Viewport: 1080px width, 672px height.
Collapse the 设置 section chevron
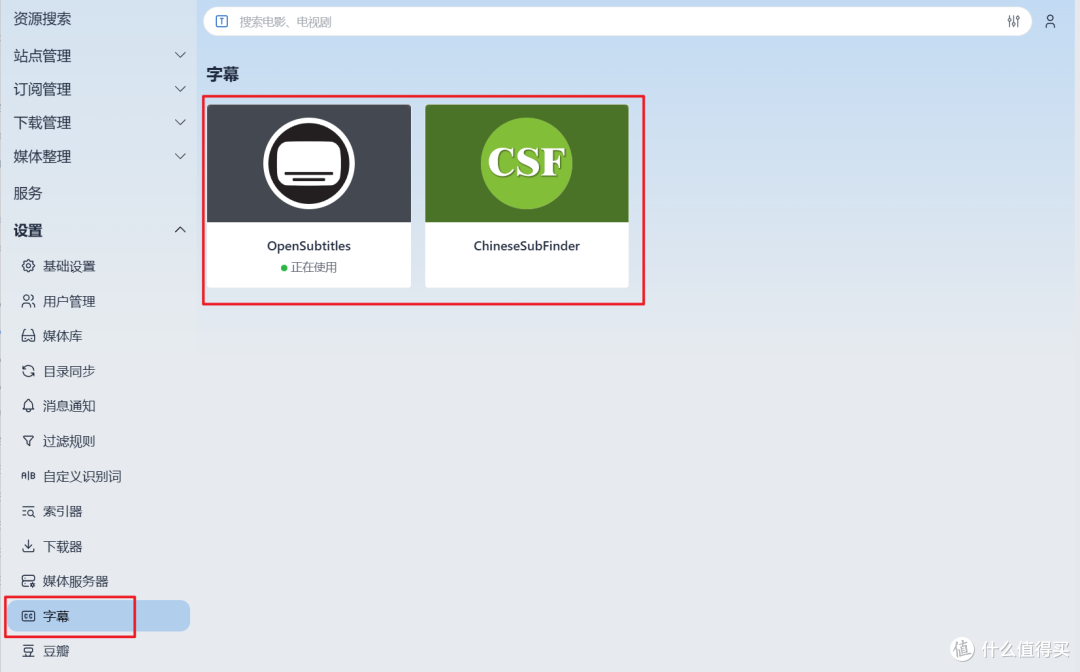180,230
